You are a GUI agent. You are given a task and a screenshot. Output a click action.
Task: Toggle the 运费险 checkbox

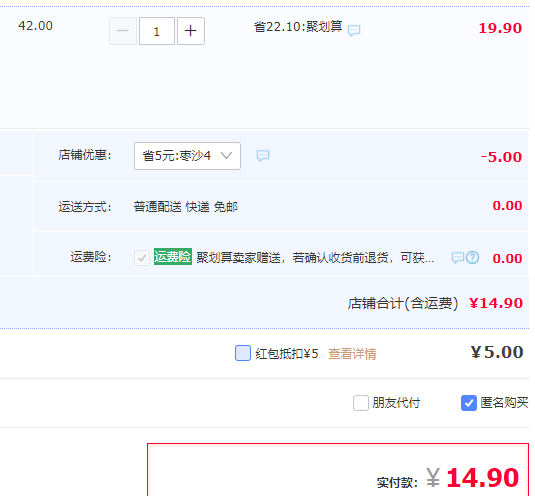pyautogui.click(x=142, y=258)
